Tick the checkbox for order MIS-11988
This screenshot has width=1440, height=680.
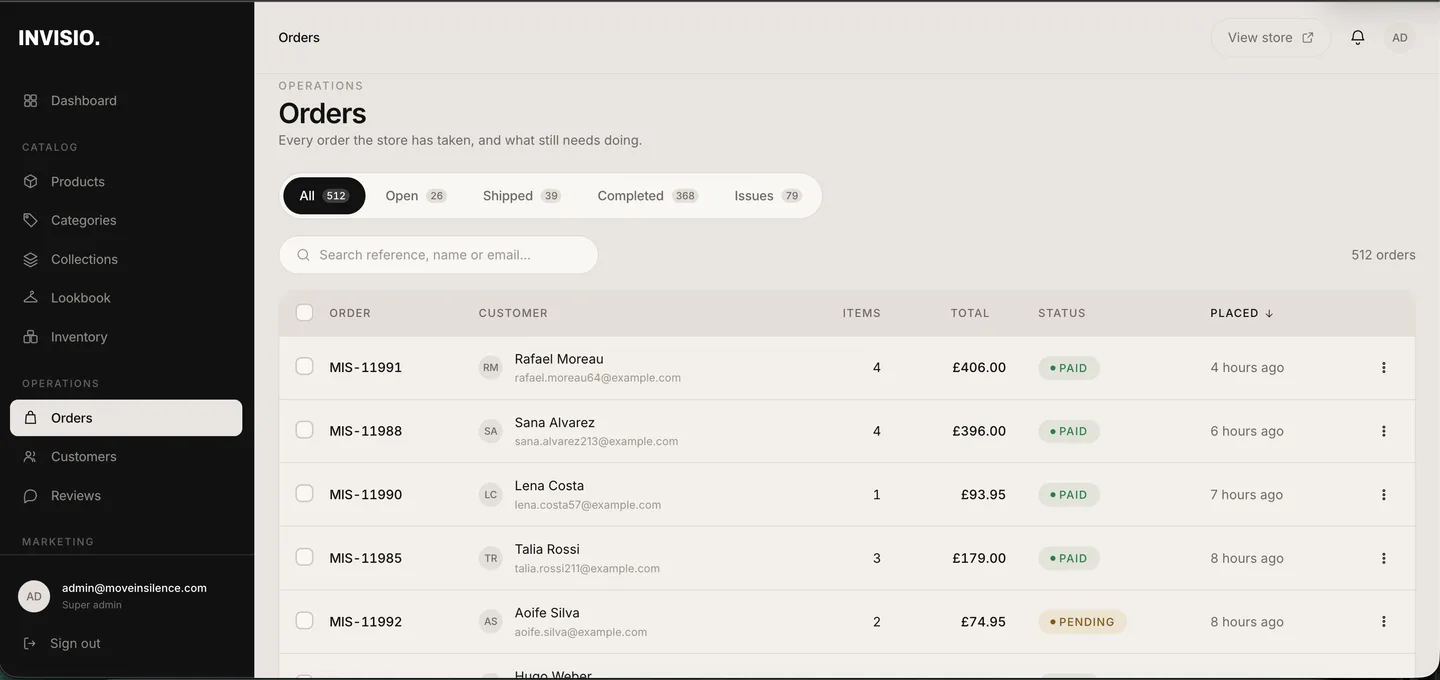pos(304,430)
